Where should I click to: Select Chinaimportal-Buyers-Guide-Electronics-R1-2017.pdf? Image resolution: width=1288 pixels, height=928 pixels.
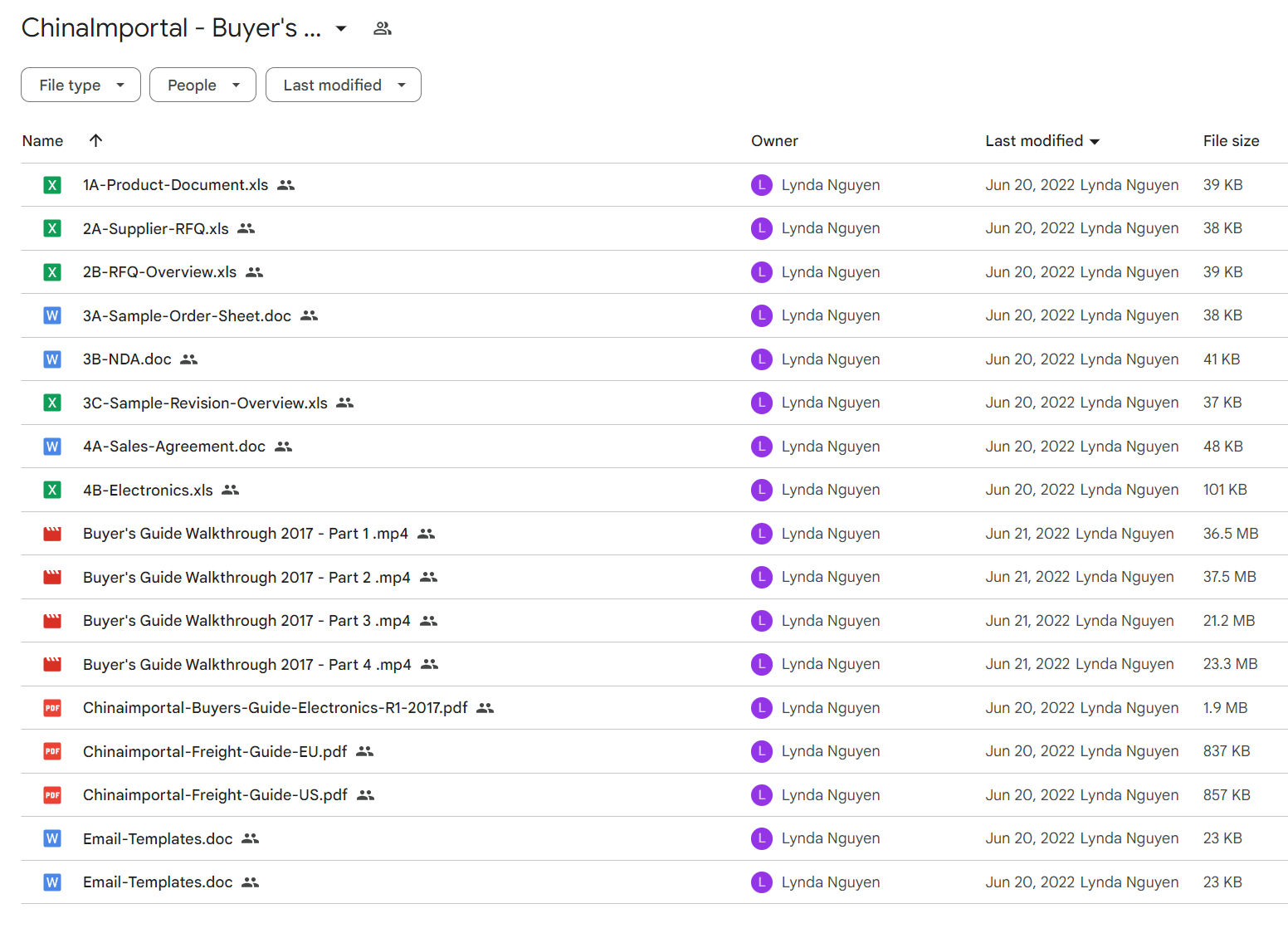[x=276, y=708]
